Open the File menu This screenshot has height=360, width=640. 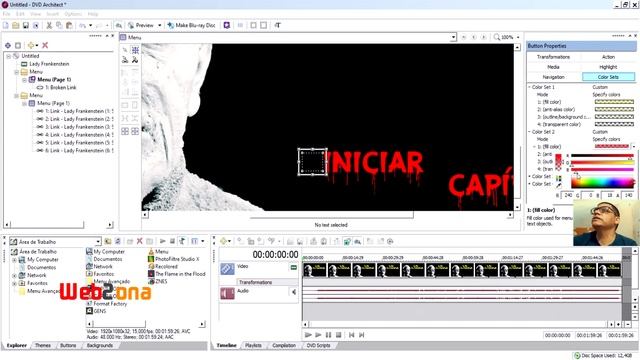coord(7,14)
